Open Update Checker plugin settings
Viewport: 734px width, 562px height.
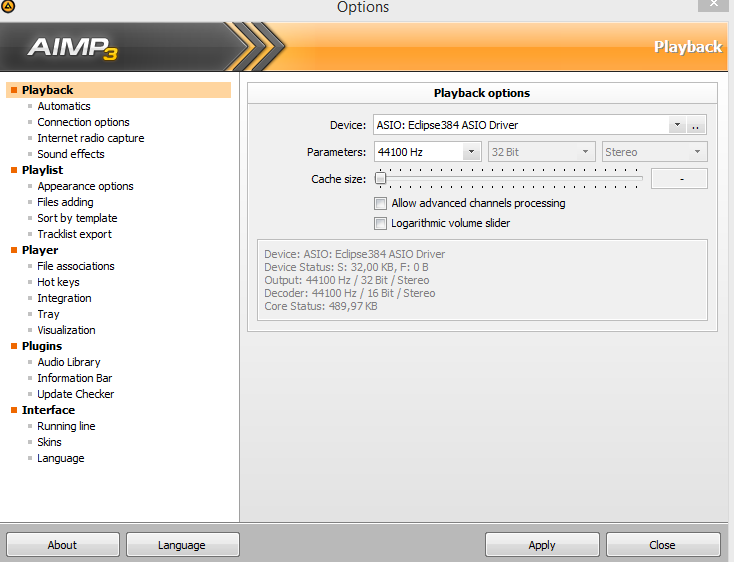[75, 394]
